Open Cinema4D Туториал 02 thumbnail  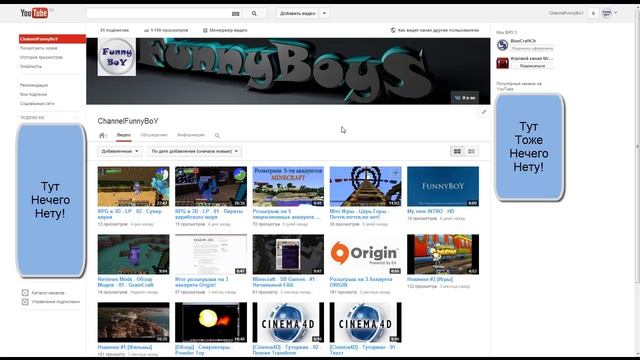288,322
